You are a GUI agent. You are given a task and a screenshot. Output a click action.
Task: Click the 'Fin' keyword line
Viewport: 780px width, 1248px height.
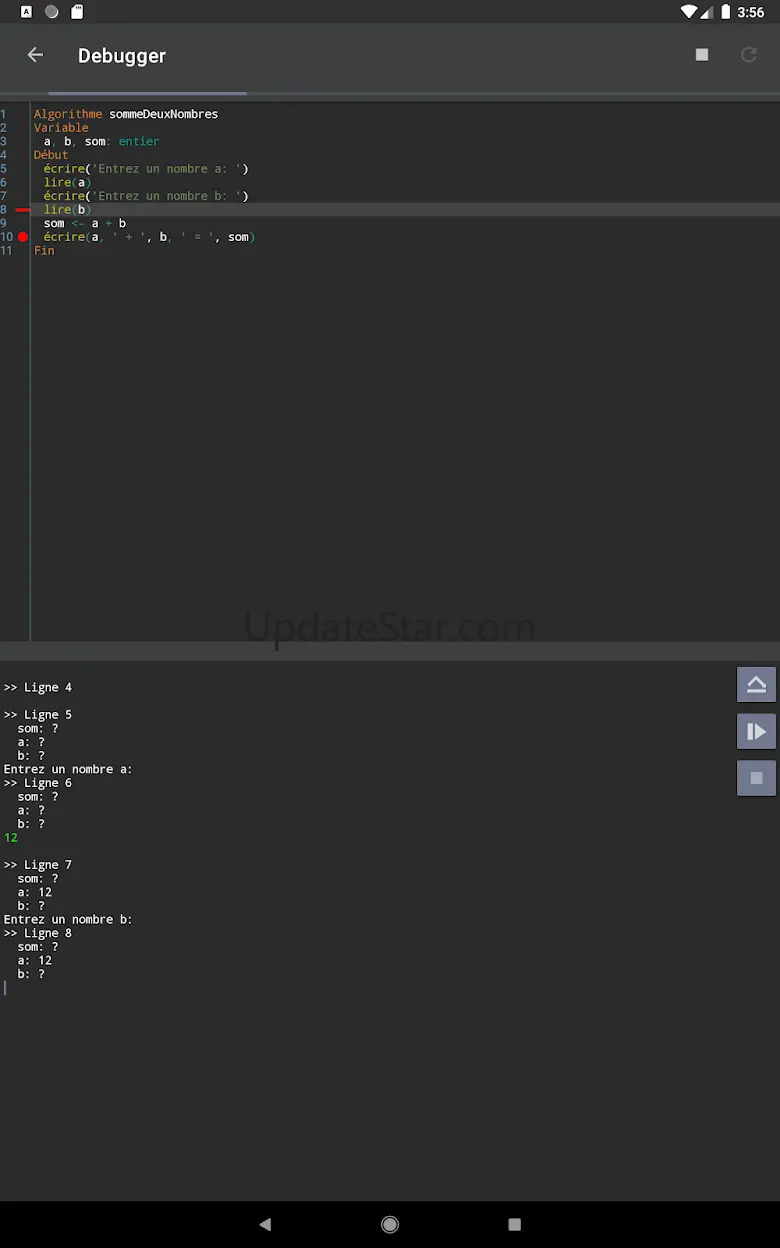(x=44, y=251)
